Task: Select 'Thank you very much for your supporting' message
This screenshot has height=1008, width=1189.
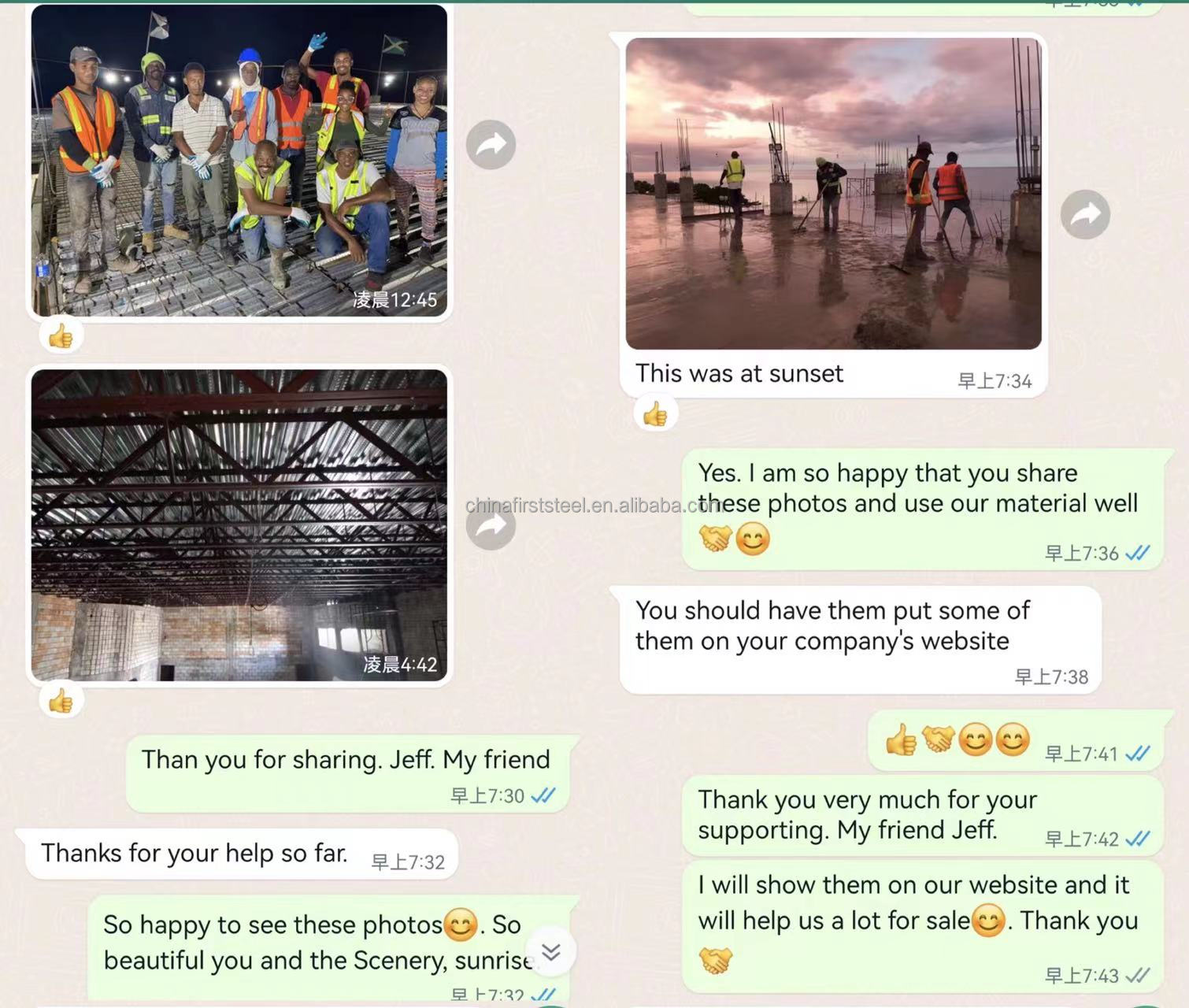Action: [923, 816]
